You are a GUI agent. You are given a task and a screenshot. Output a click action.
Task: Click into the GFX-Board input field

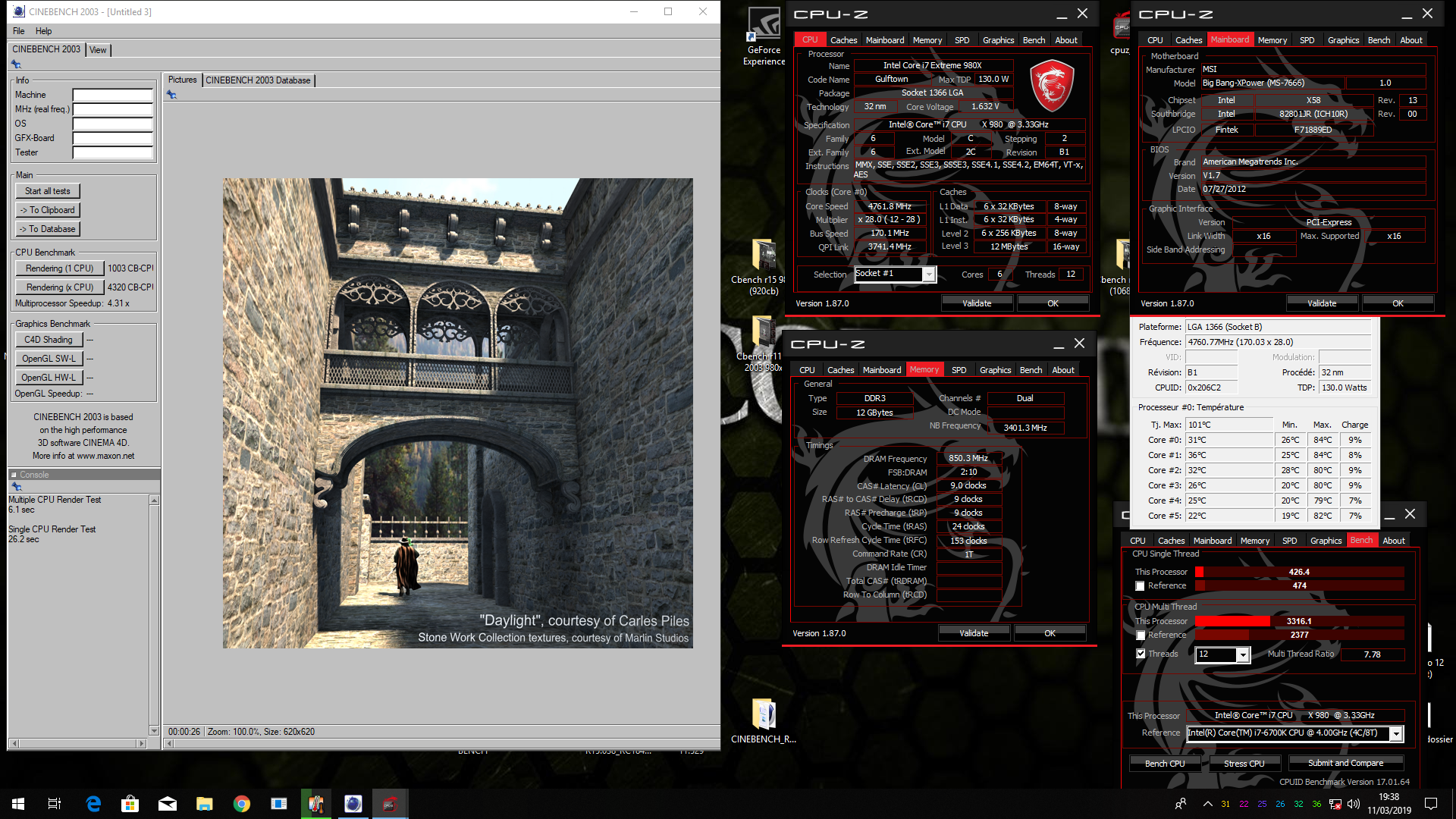113,138
